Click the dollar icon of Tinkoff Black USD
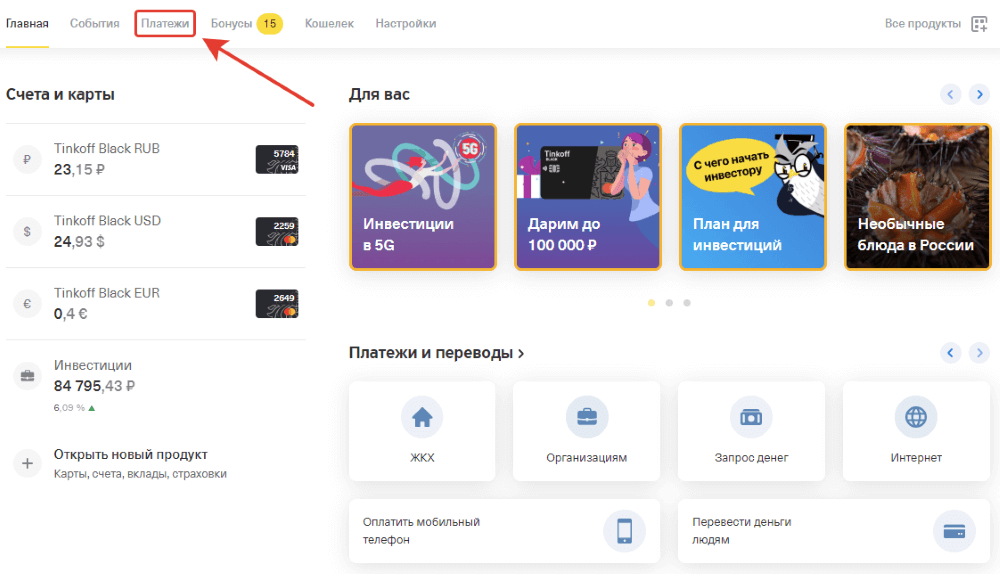This screenshot has height=574, width=1000. tap(27, 232)
